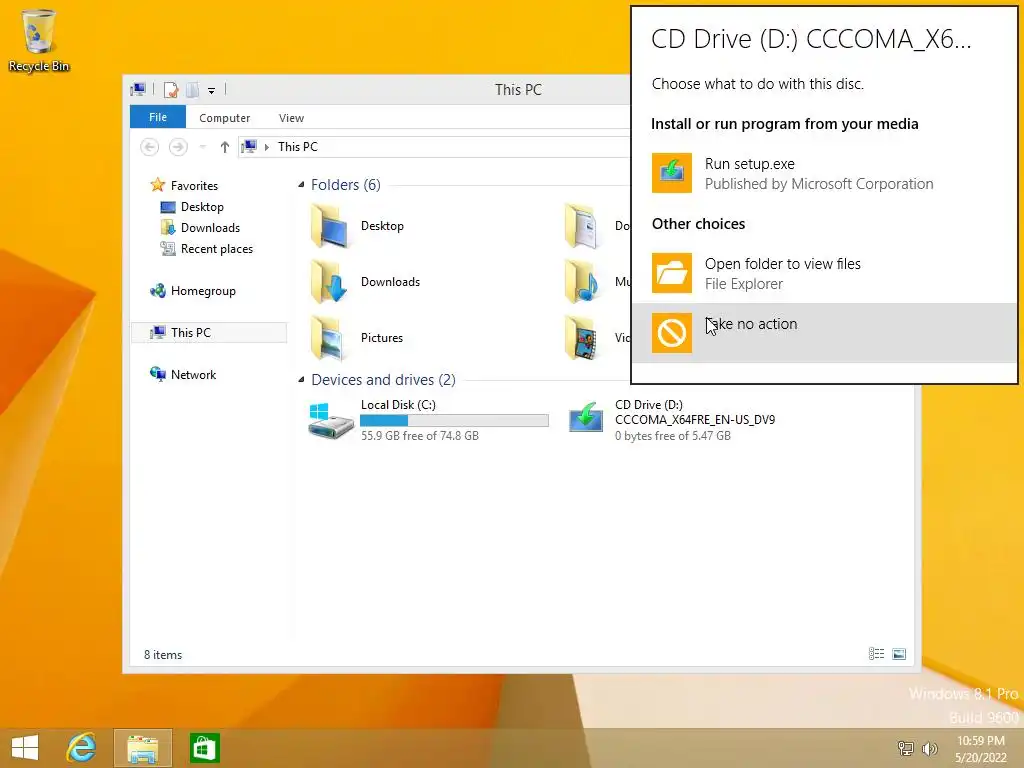Click the volume speaker tray icon
Viewport: 1024px width, 768px height.
(x=929, y=748)
